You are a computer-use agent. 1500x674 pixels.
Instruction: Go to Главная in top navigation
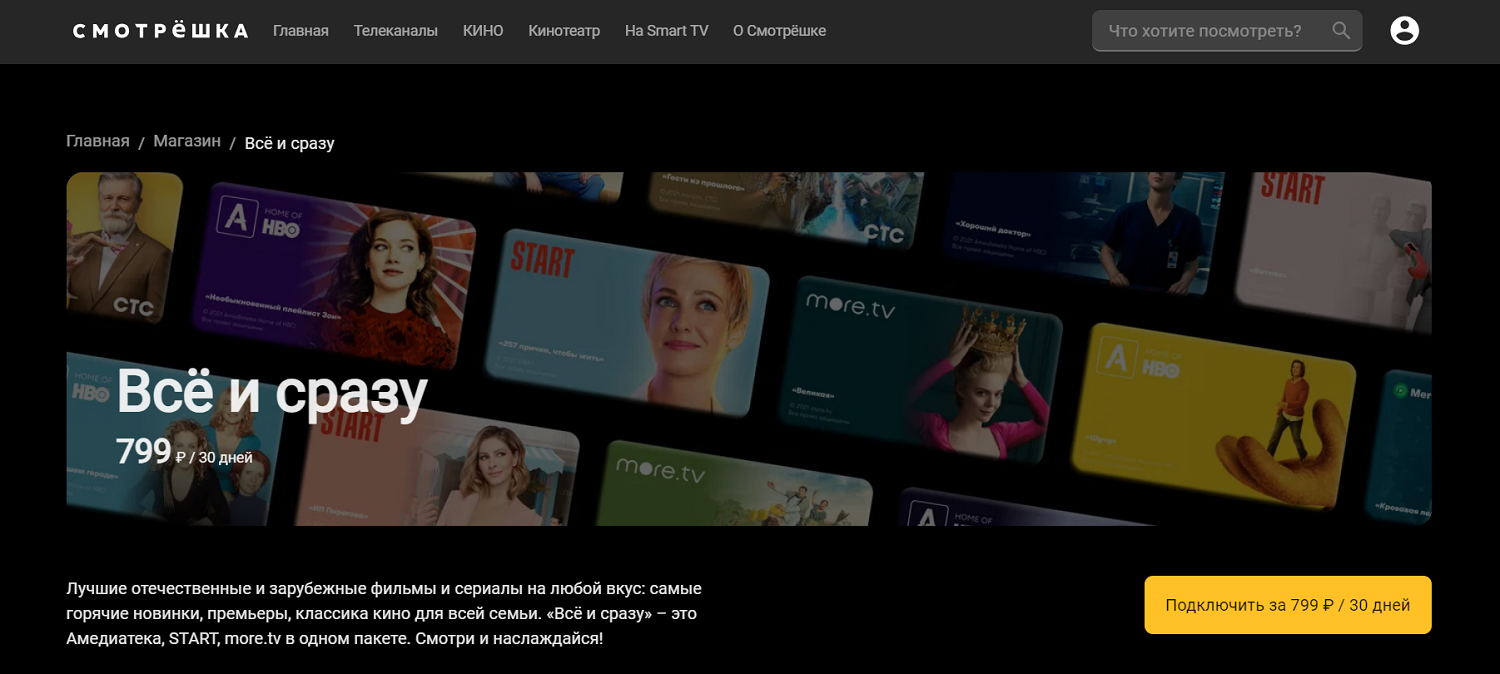[x=301, y=31]
